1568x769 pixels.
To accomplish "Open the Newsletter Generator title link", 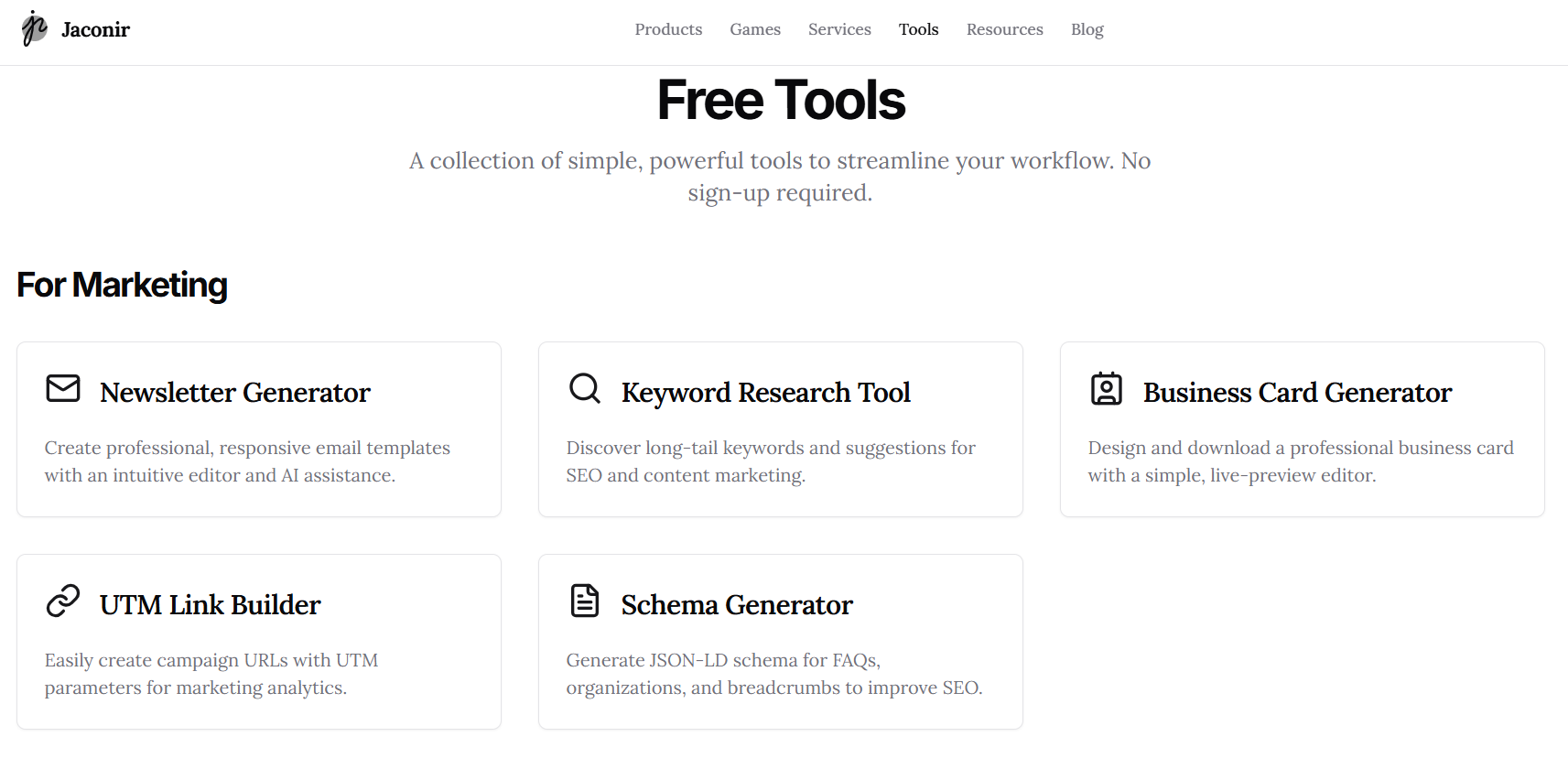I will coord(234,392).
